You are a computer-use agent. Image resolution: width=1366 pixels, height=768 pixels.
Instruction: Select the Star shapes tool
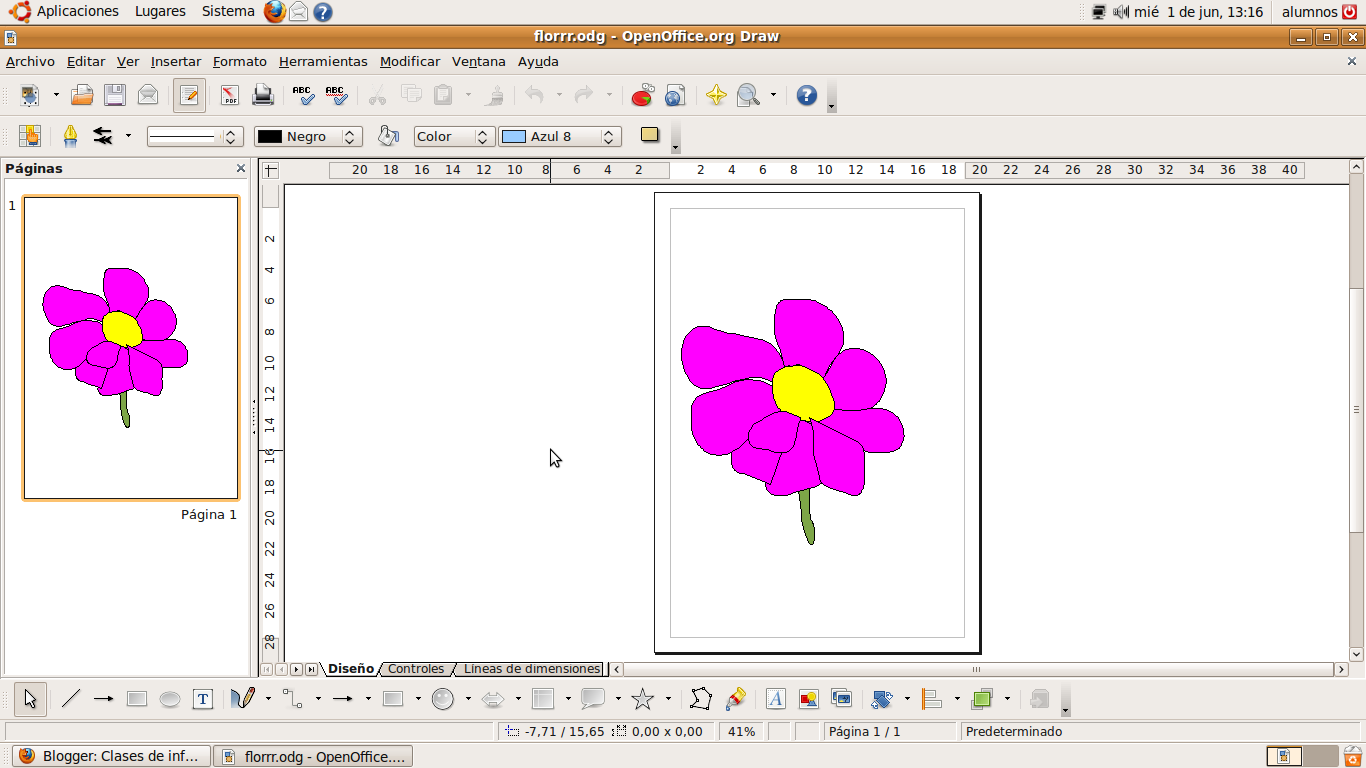[642, 699]
